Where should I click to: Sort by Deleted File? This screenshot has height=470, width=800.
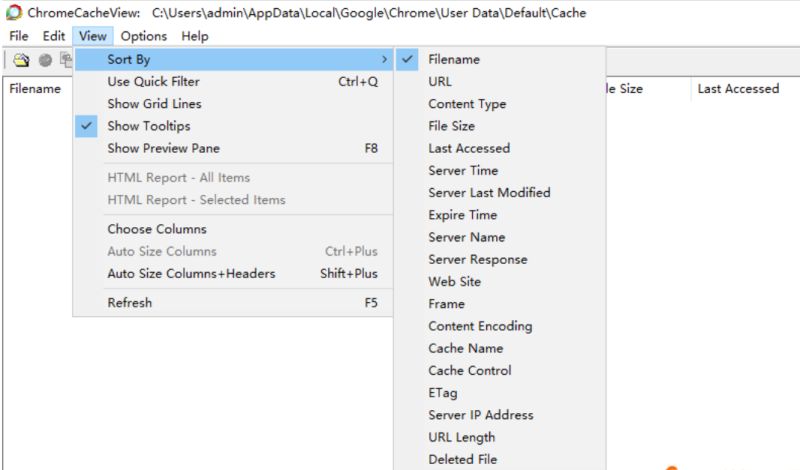click(500, 459)
